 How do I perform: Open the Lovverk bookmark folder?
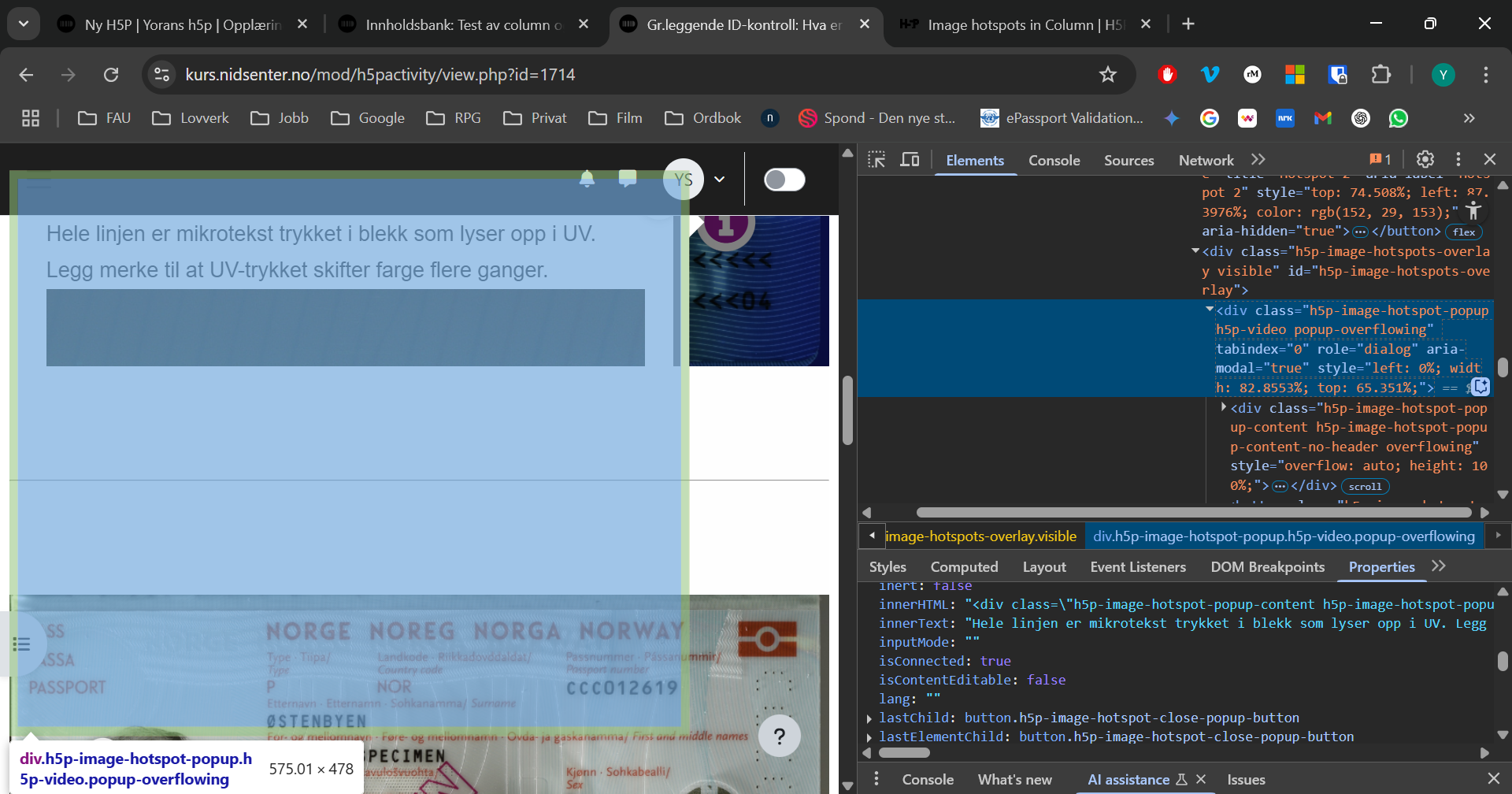[191, 118]
